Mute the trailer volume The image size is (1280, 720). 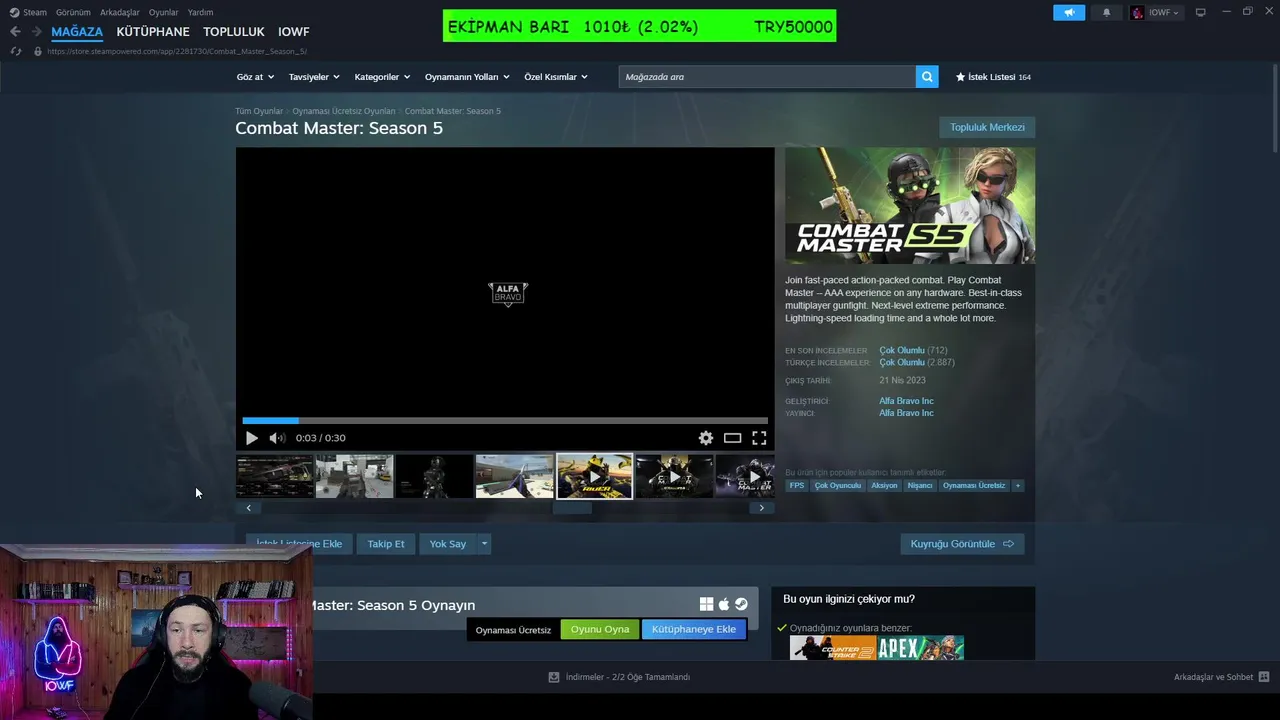pyautogui.click(x=277, y=438)
